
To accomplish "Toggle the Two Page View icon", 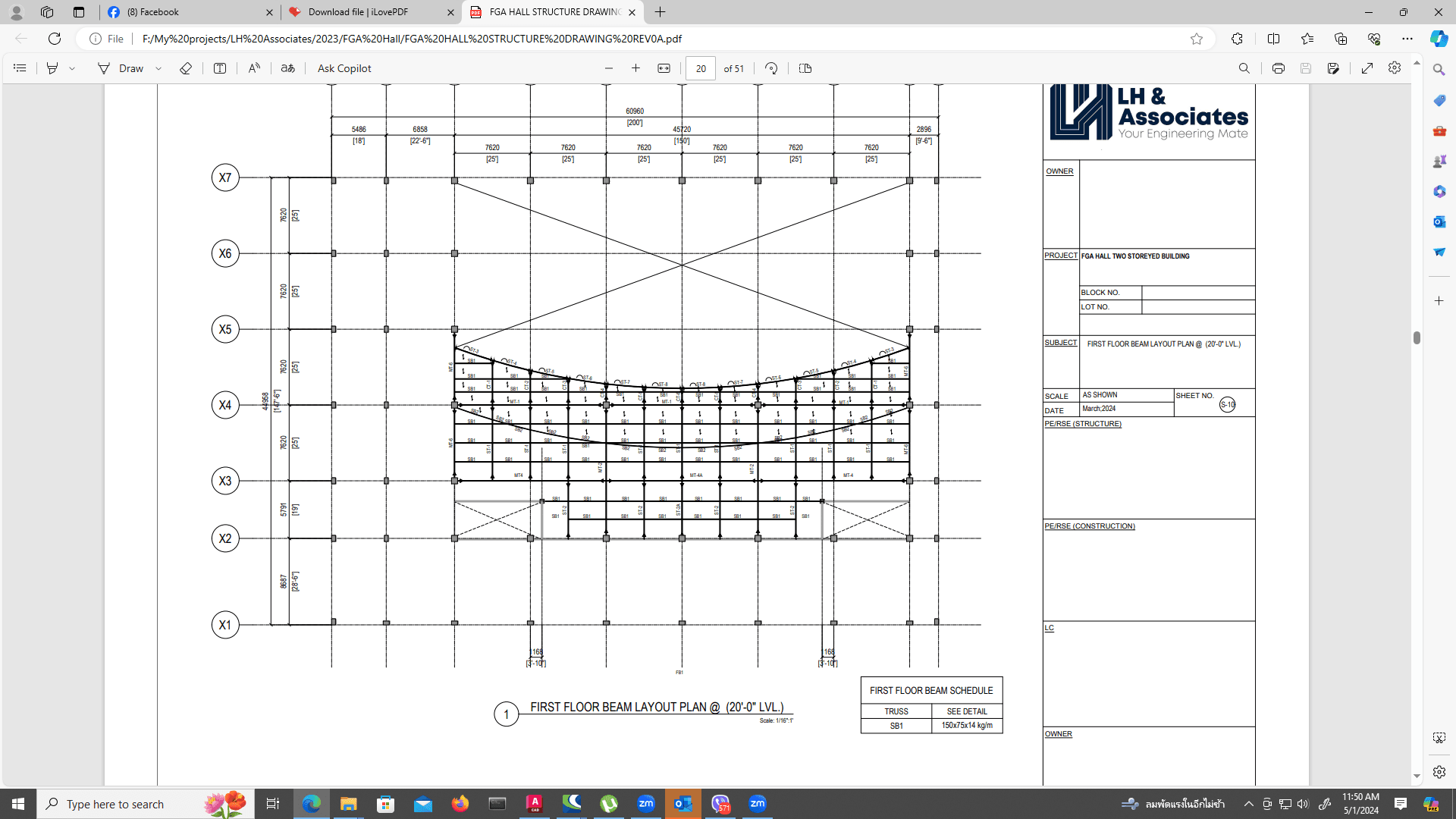I will [x=807, y=68].
